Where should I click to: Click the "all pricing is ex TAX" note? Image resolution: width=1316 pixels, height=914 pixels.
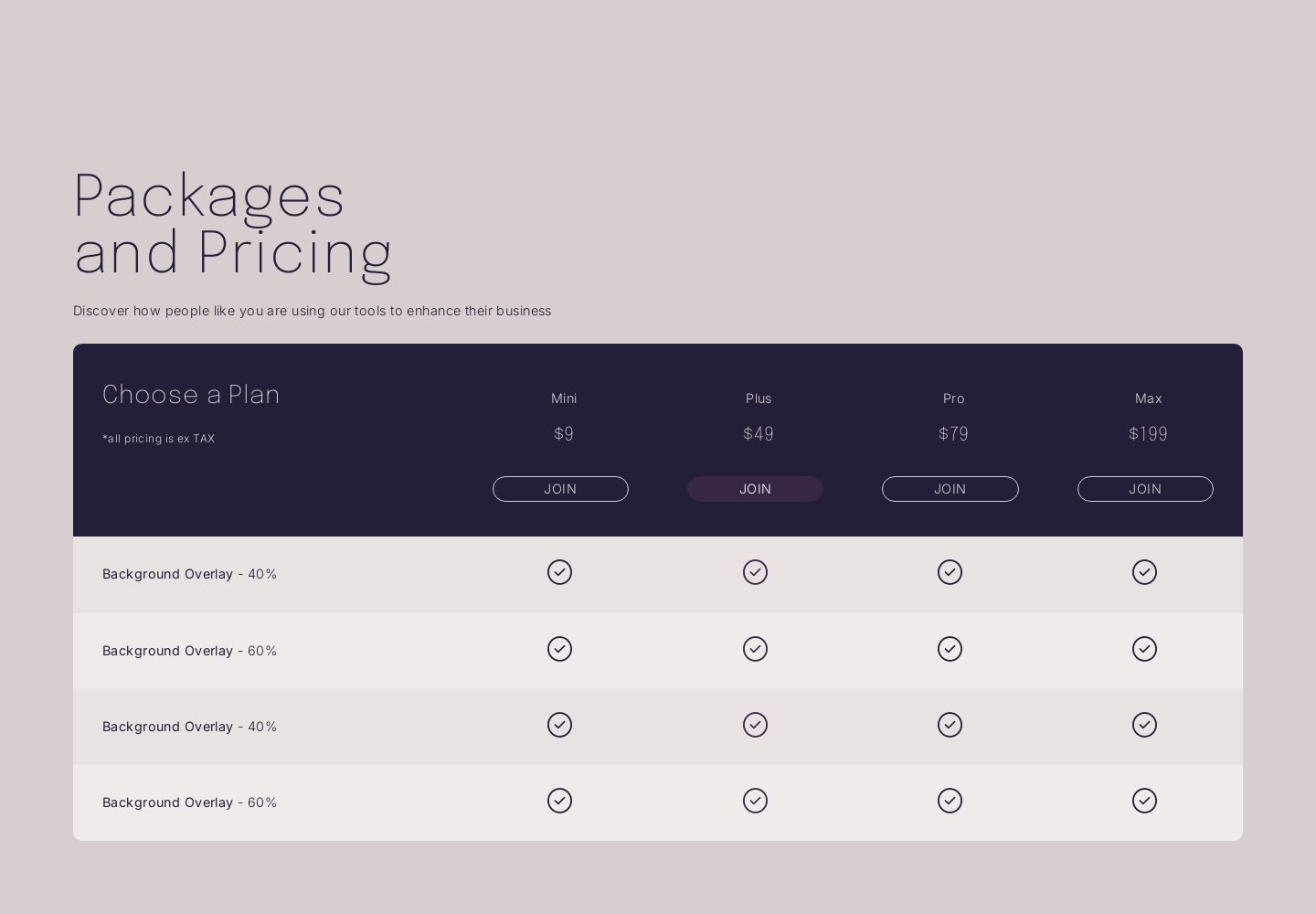point(159,439)
